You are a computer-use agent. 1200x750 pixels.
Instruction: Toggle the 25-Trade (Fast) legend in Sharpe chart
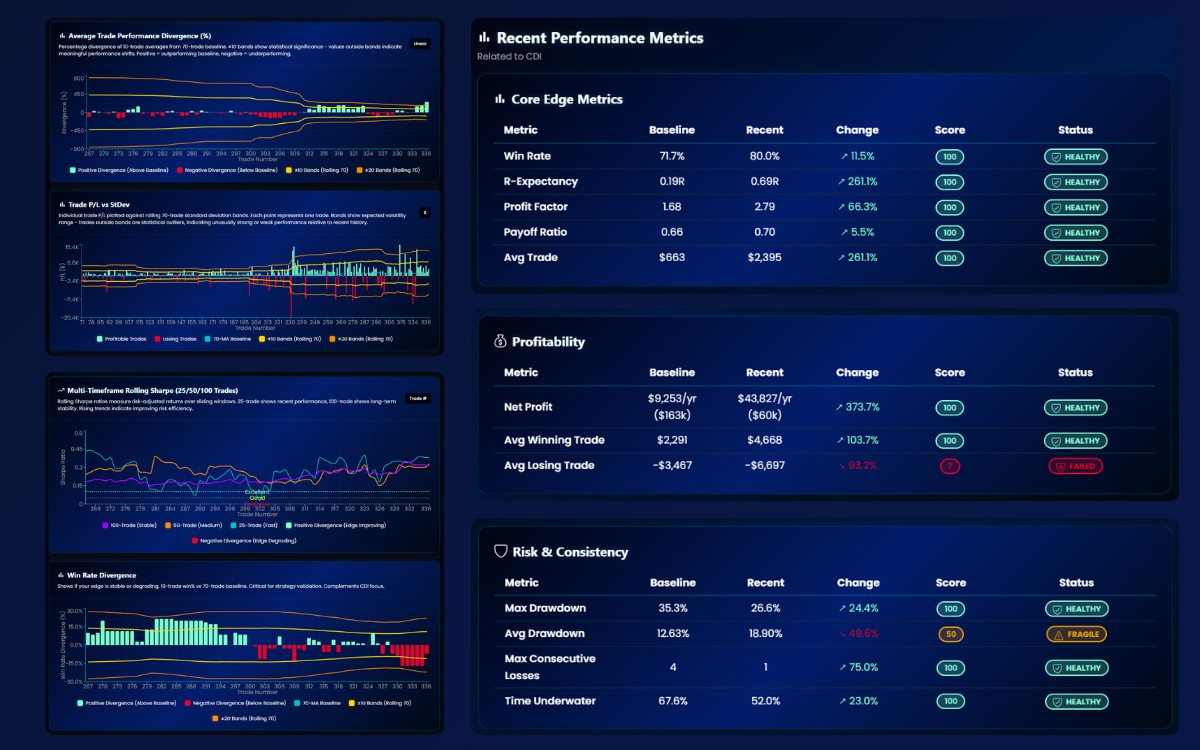[x=258, y=525]
